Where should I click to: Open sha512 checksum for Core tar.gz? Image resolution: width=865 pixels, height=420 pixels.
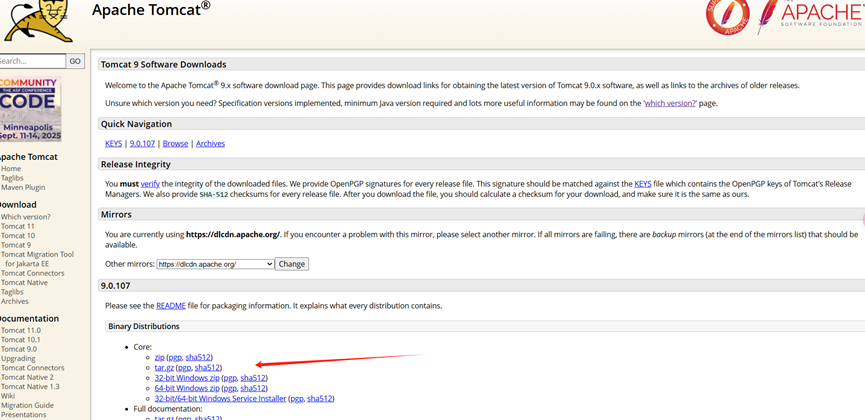207,368
